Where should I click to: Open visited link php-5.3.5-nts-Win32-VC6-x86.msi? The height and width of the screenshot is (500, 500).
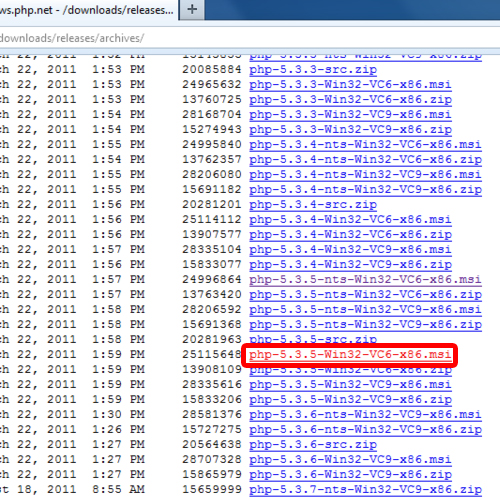[x=365, y=279]
